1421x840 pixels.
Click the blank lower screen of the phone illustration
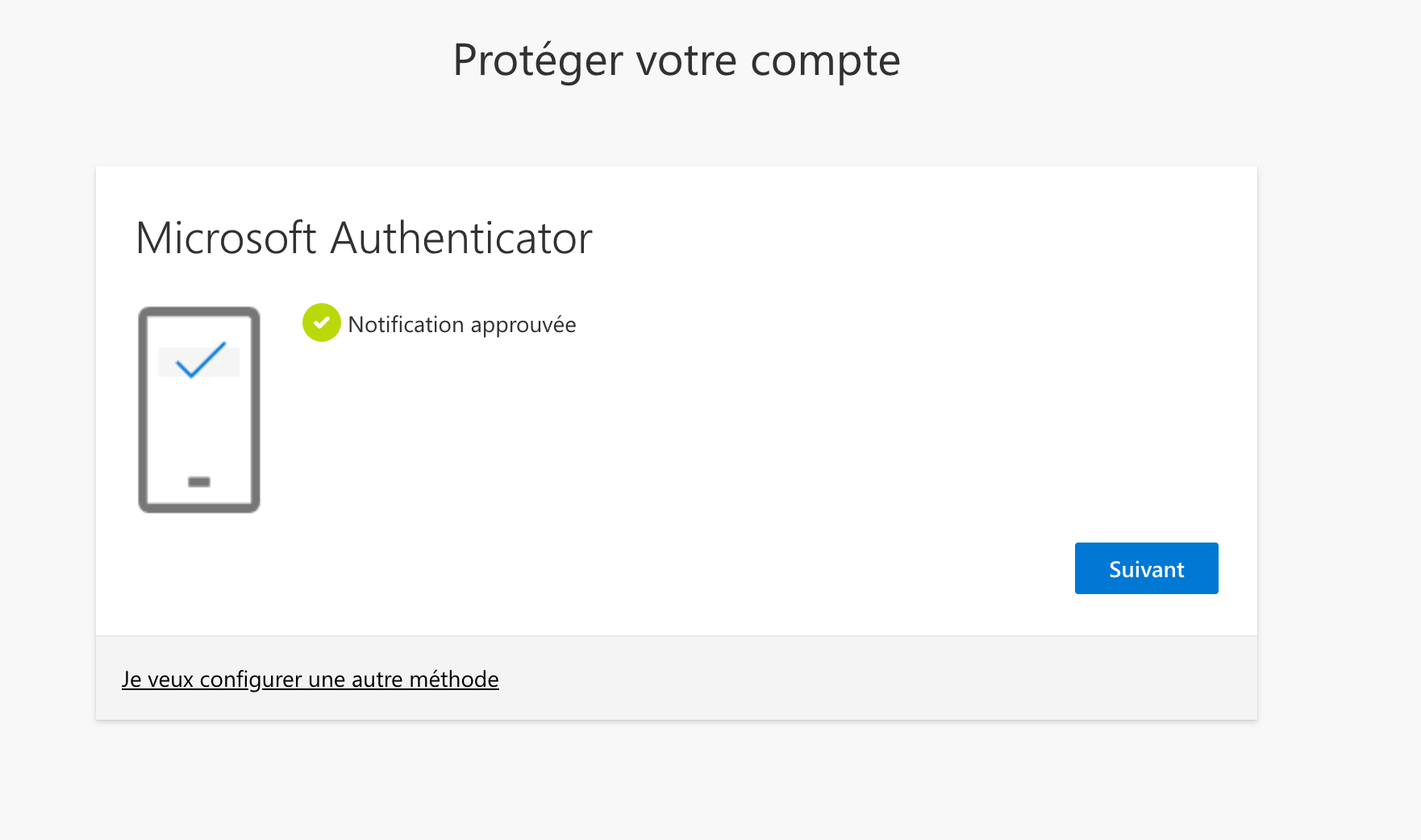coord(199,427)
